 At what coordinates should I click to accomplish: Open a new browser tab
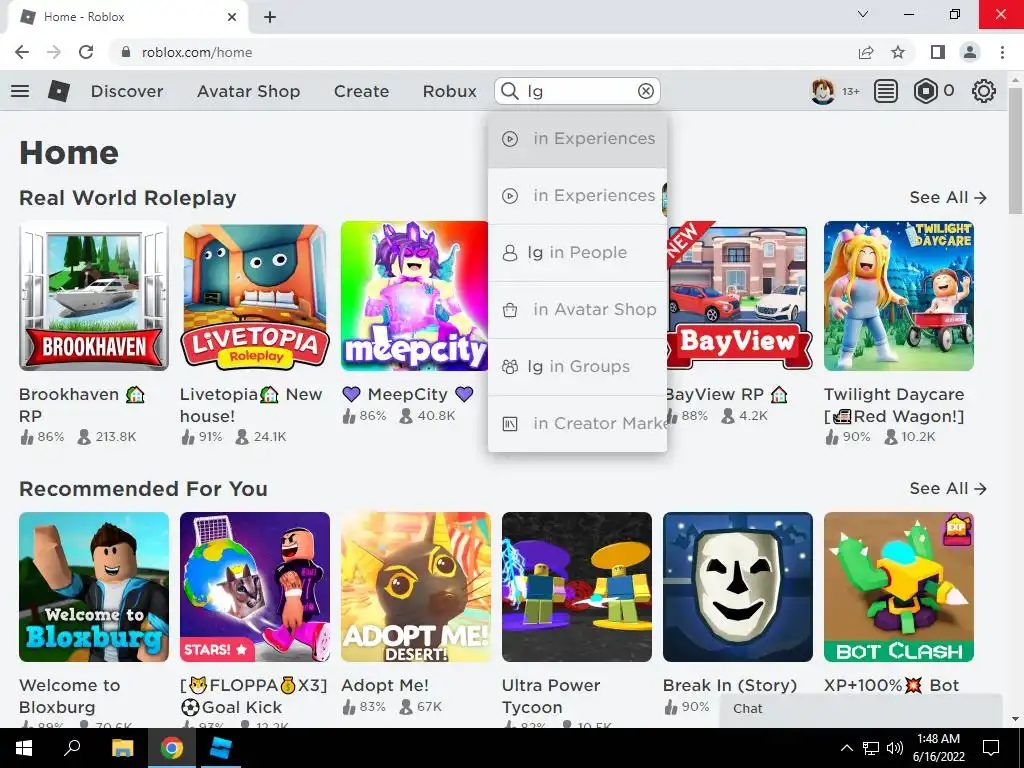(x=270, y=17)
